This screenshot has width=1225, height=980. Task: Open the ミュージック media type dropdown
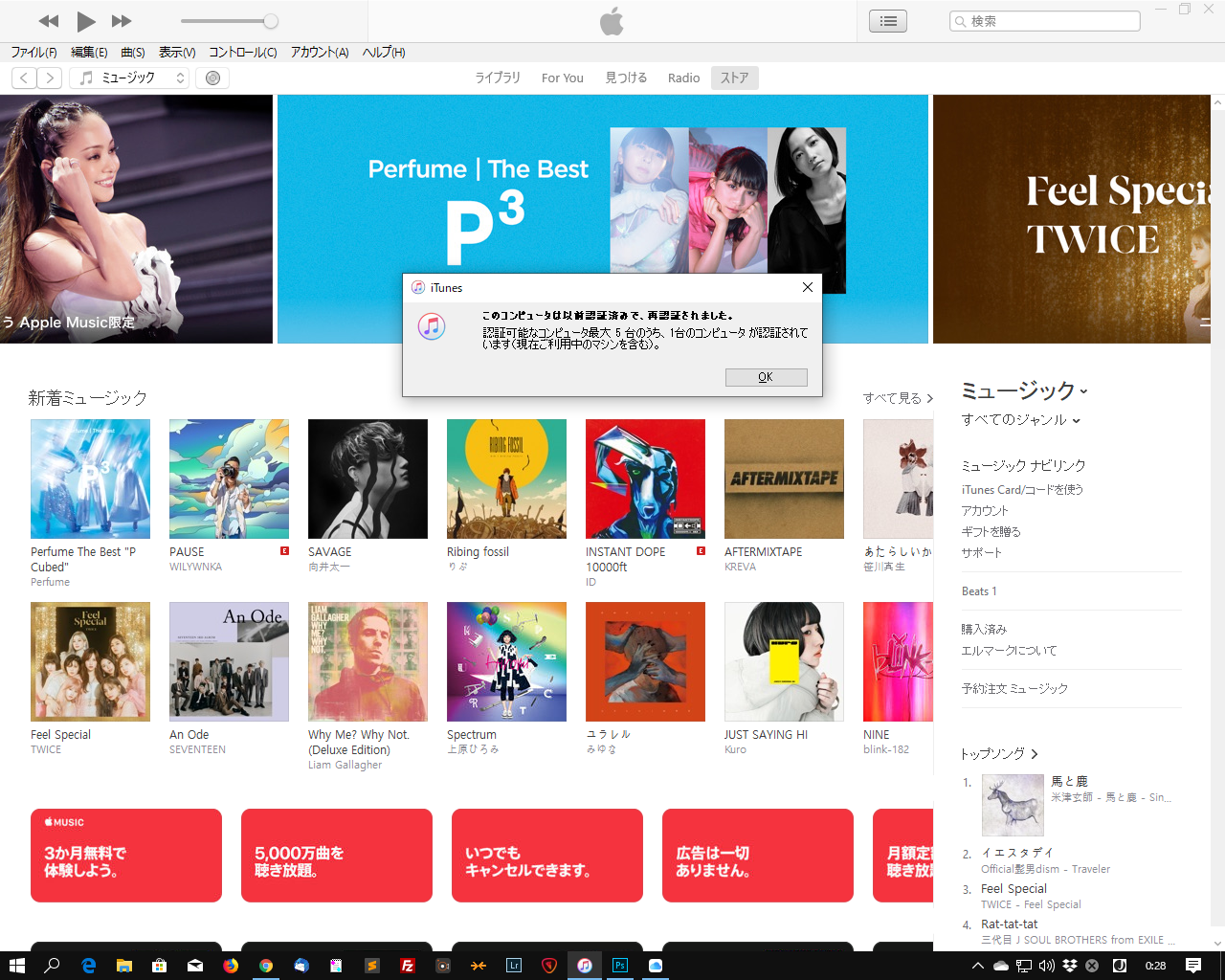pyautogui.click(x=129, y=78)
